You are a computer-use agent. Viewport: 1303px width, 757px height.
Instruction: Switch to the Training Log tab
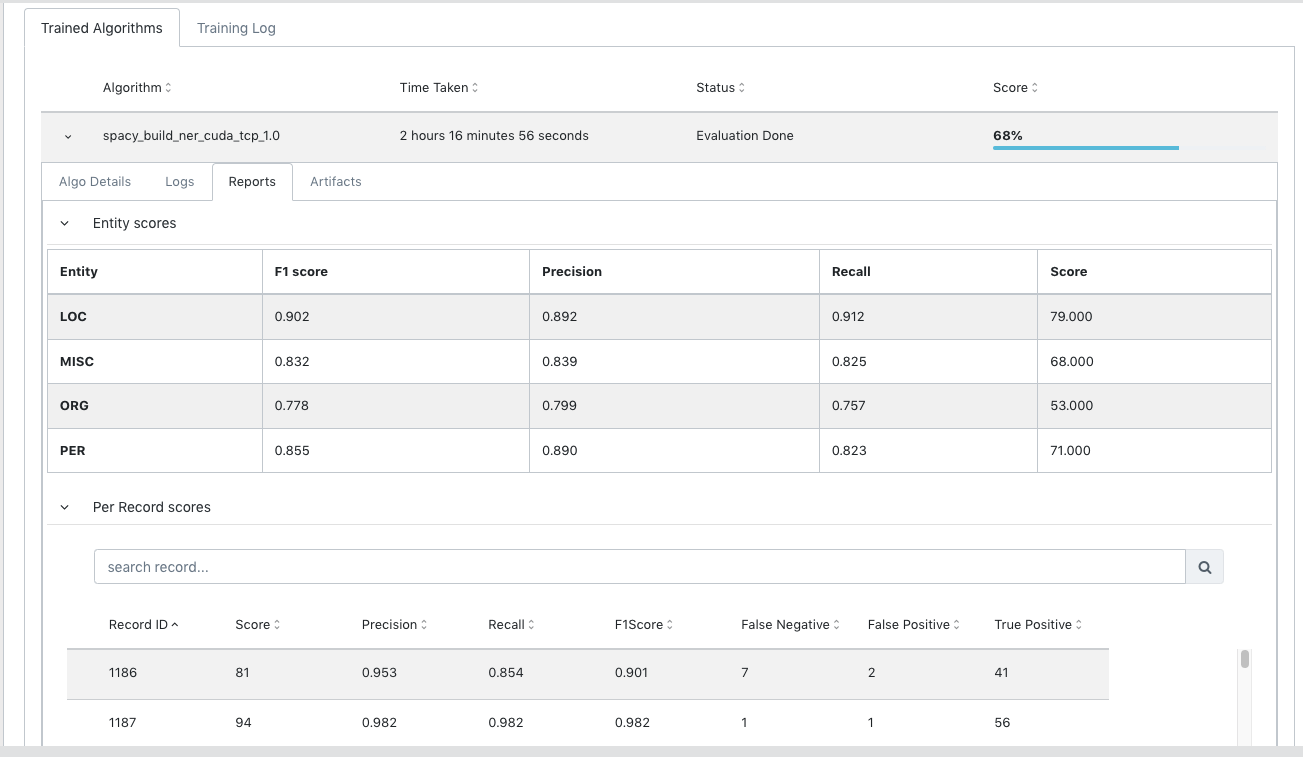click(236, 28)
